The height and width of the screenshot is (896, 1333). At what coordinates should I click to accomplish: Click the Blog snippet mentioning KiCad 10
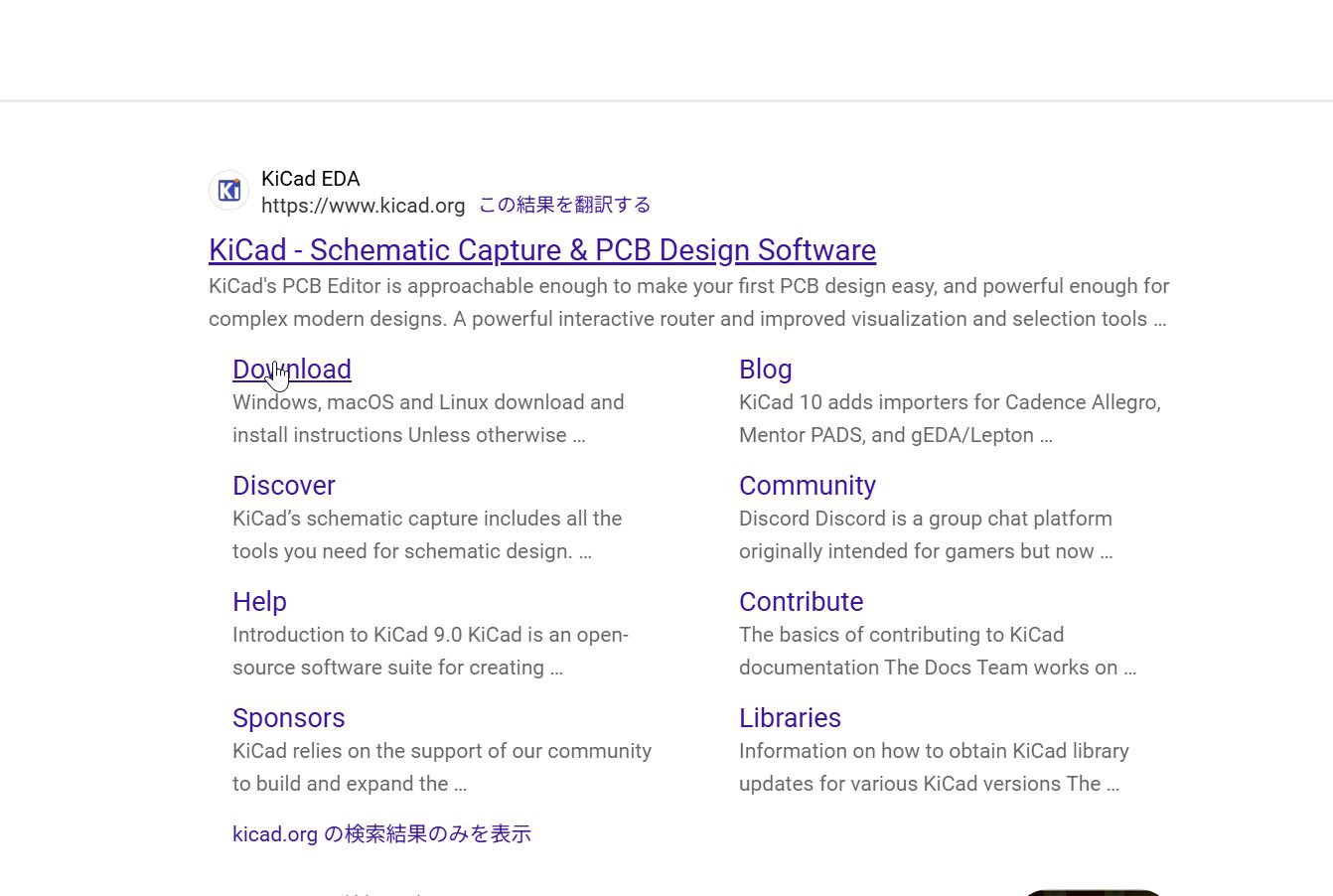click(949, 418)
